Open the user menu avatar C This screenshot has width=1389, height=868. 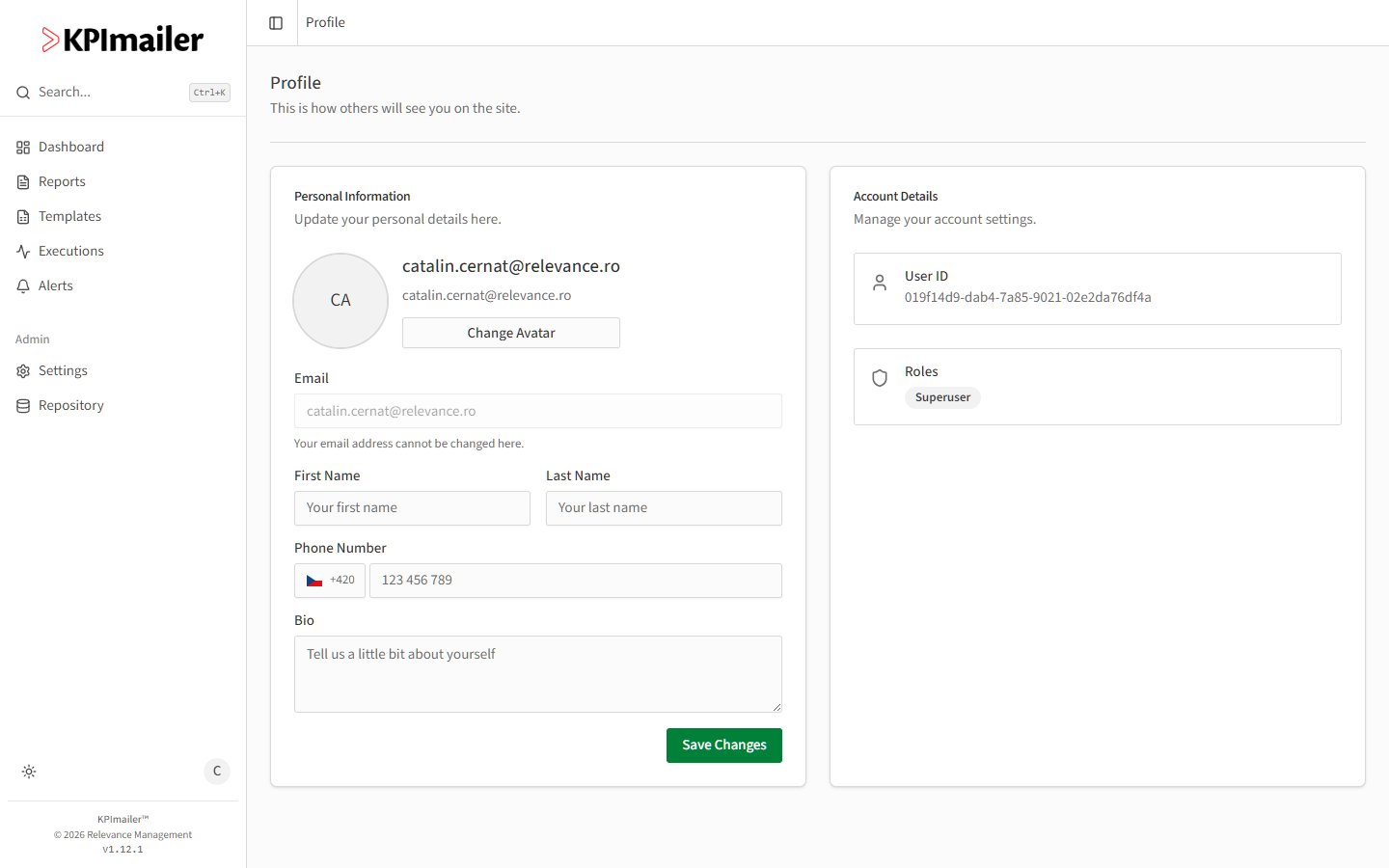tap(217, 771)
